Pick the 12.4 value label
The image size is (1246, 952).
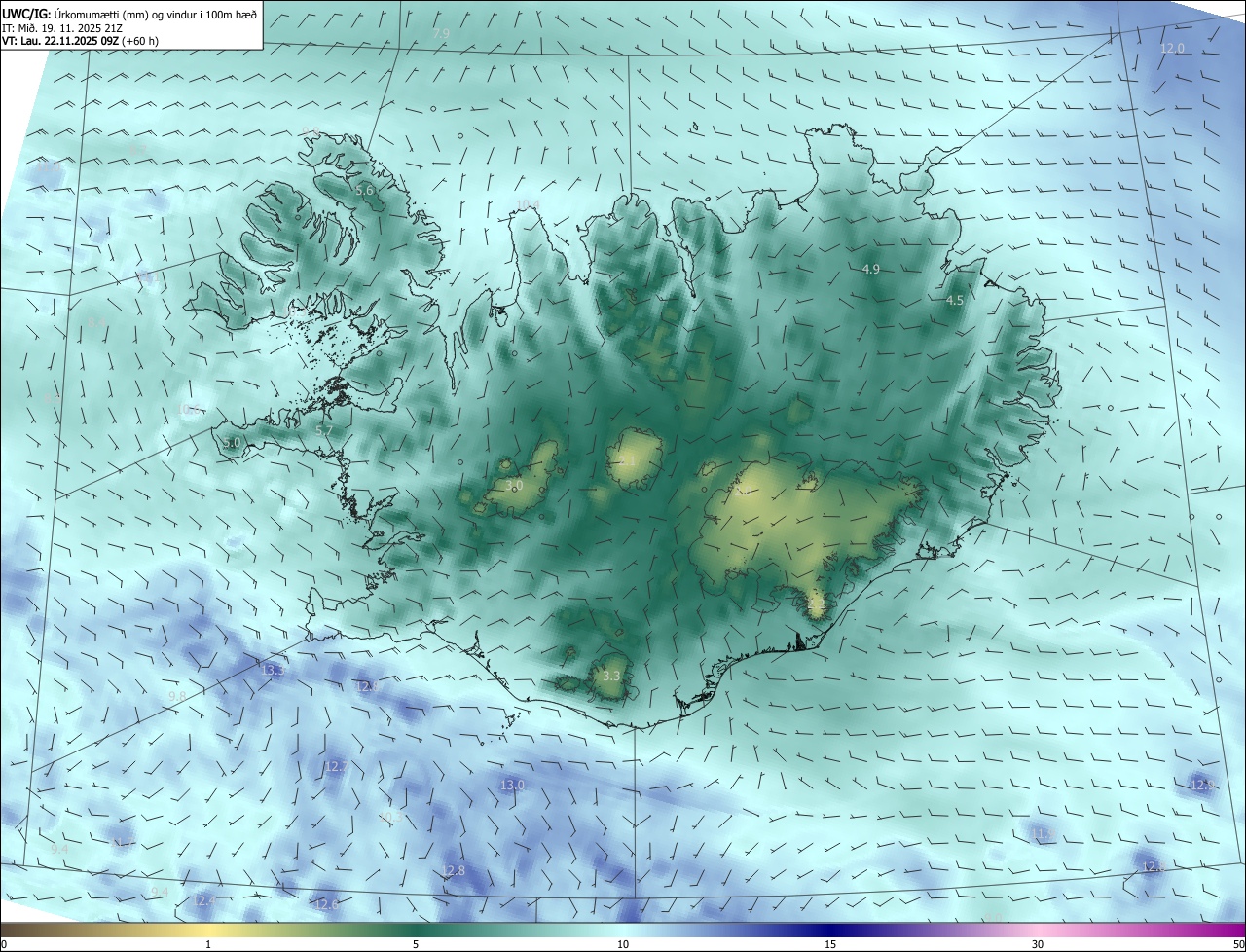click(203, 901)
